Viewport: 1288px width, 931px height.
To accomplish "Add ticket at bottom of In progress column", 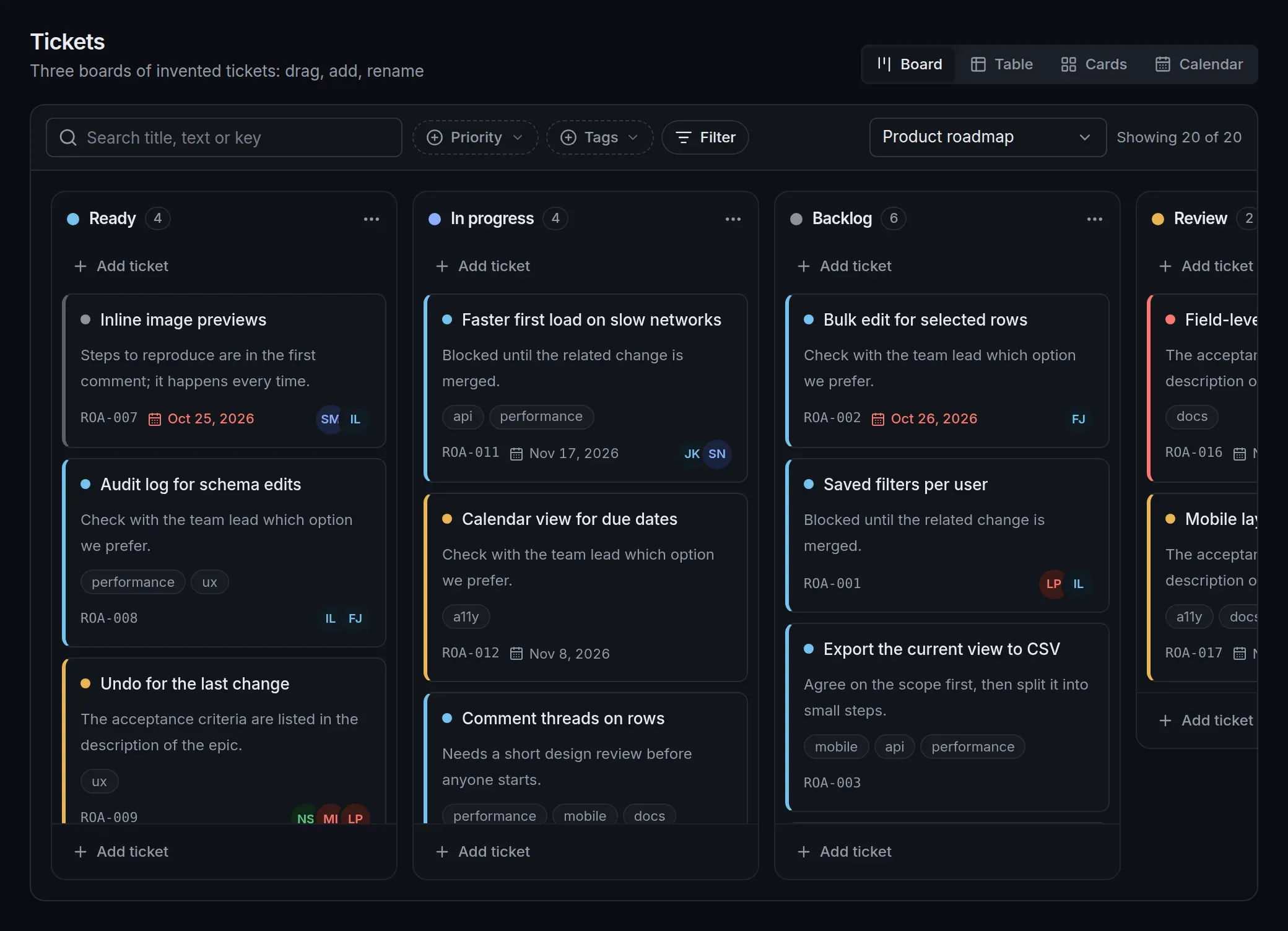I will point(586,852).
